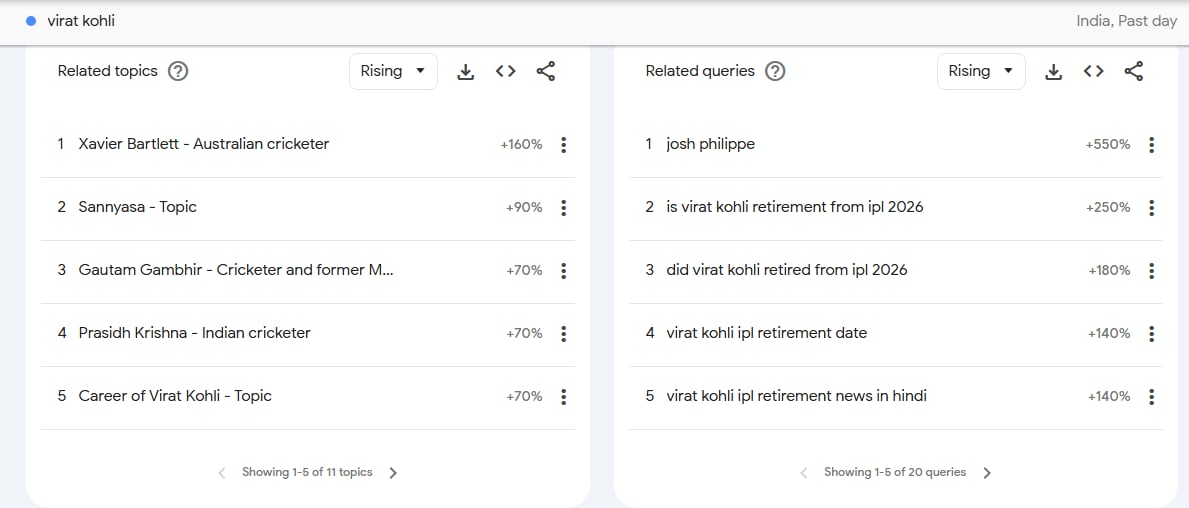Share the Related topics card

click(545, 72)
